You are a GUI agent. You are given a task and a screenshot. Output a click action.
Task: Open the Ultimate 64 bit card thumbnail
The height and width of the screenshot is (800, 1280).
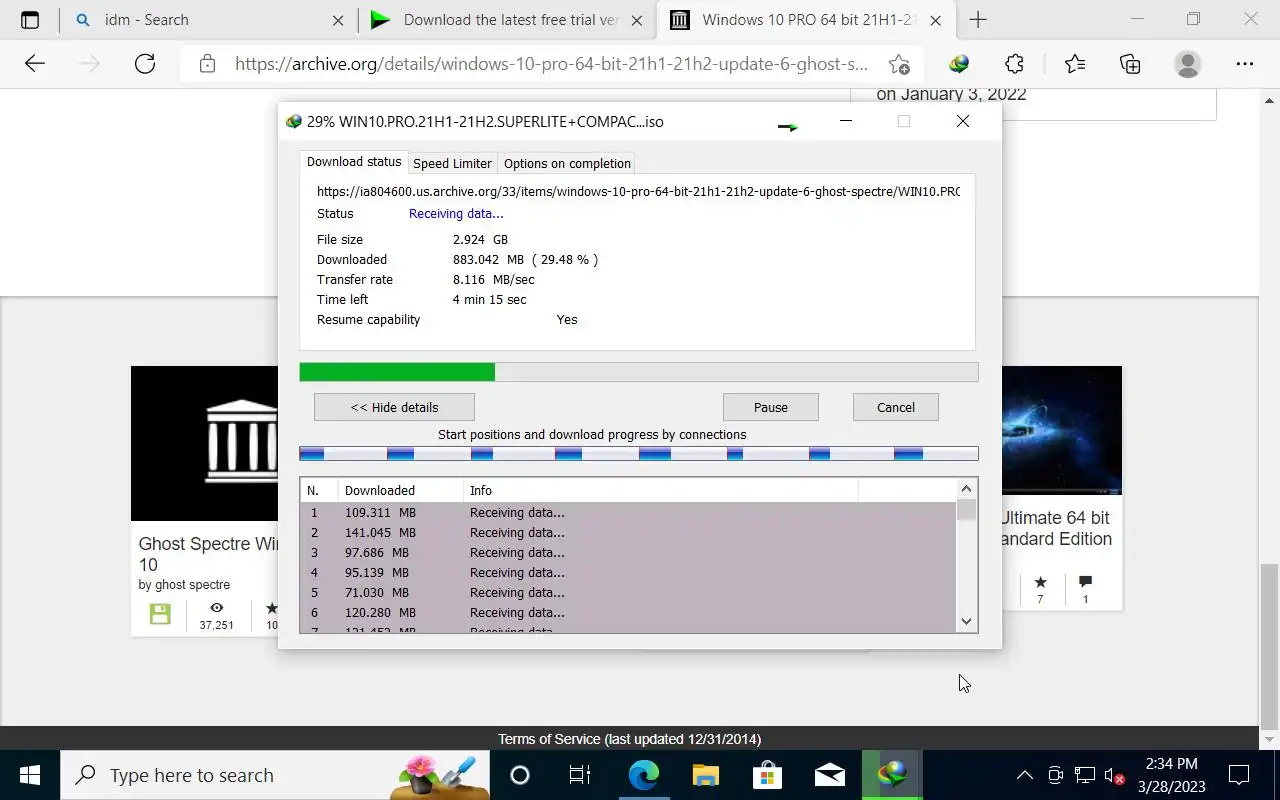point(1061,430)
